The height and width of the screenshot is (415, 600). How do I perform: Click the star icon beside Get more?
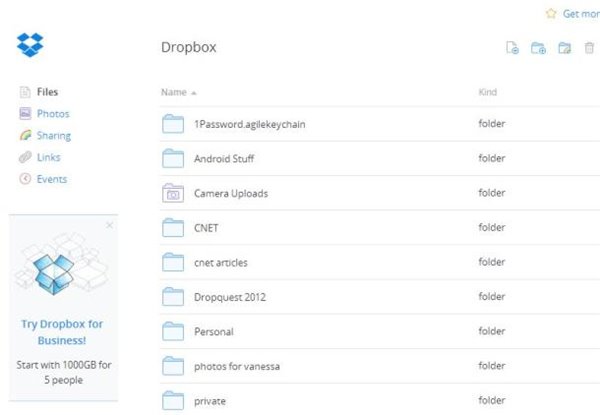551,14
